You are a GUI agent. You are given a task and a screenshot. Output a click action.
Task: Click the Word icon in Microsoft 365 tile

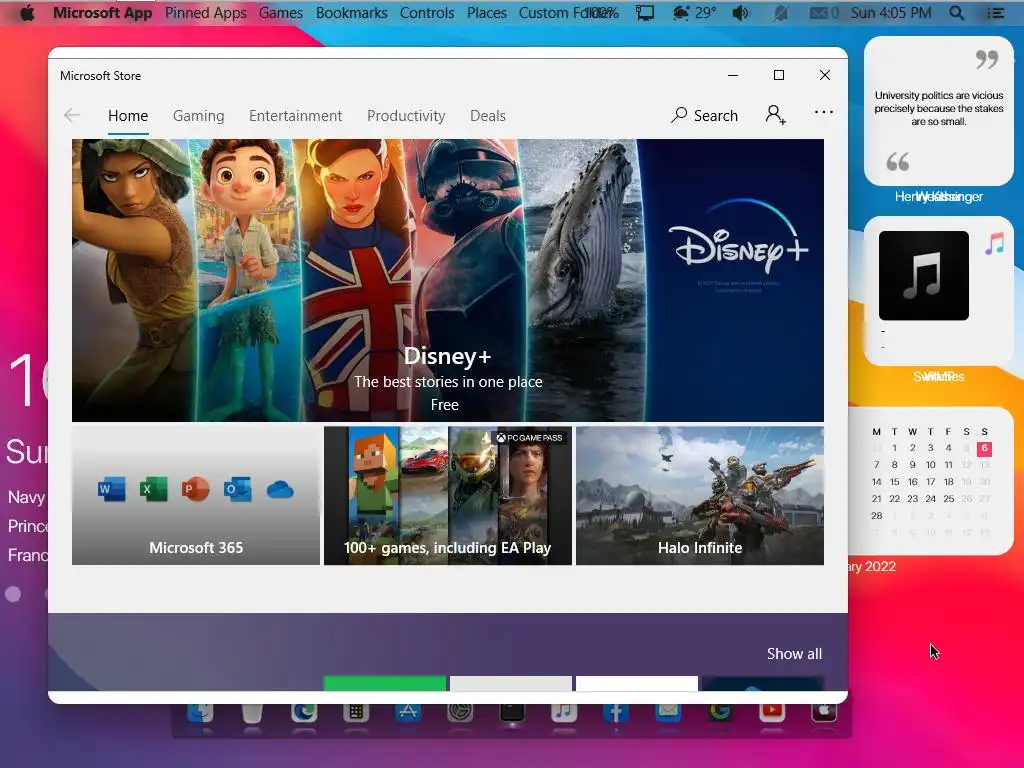111,489
